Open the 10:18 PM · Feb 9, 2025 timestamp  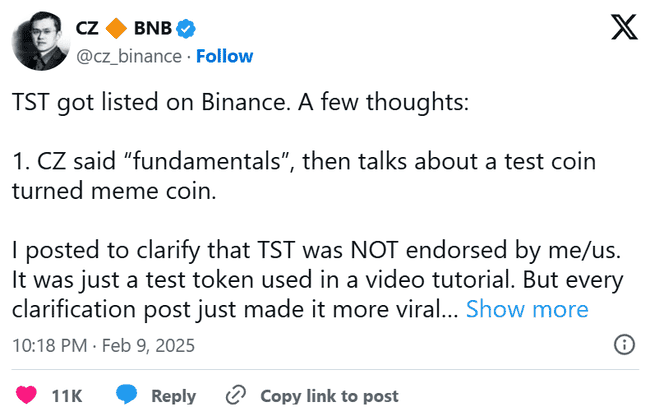pos(103,346)
